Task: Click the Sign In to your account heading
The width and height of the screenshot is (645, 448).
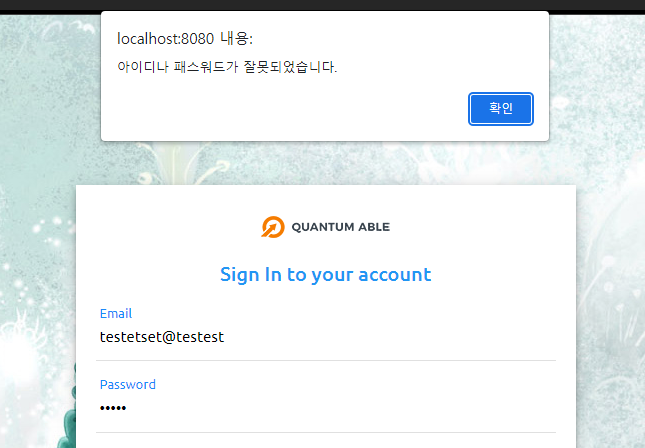Action: point(326,275)
